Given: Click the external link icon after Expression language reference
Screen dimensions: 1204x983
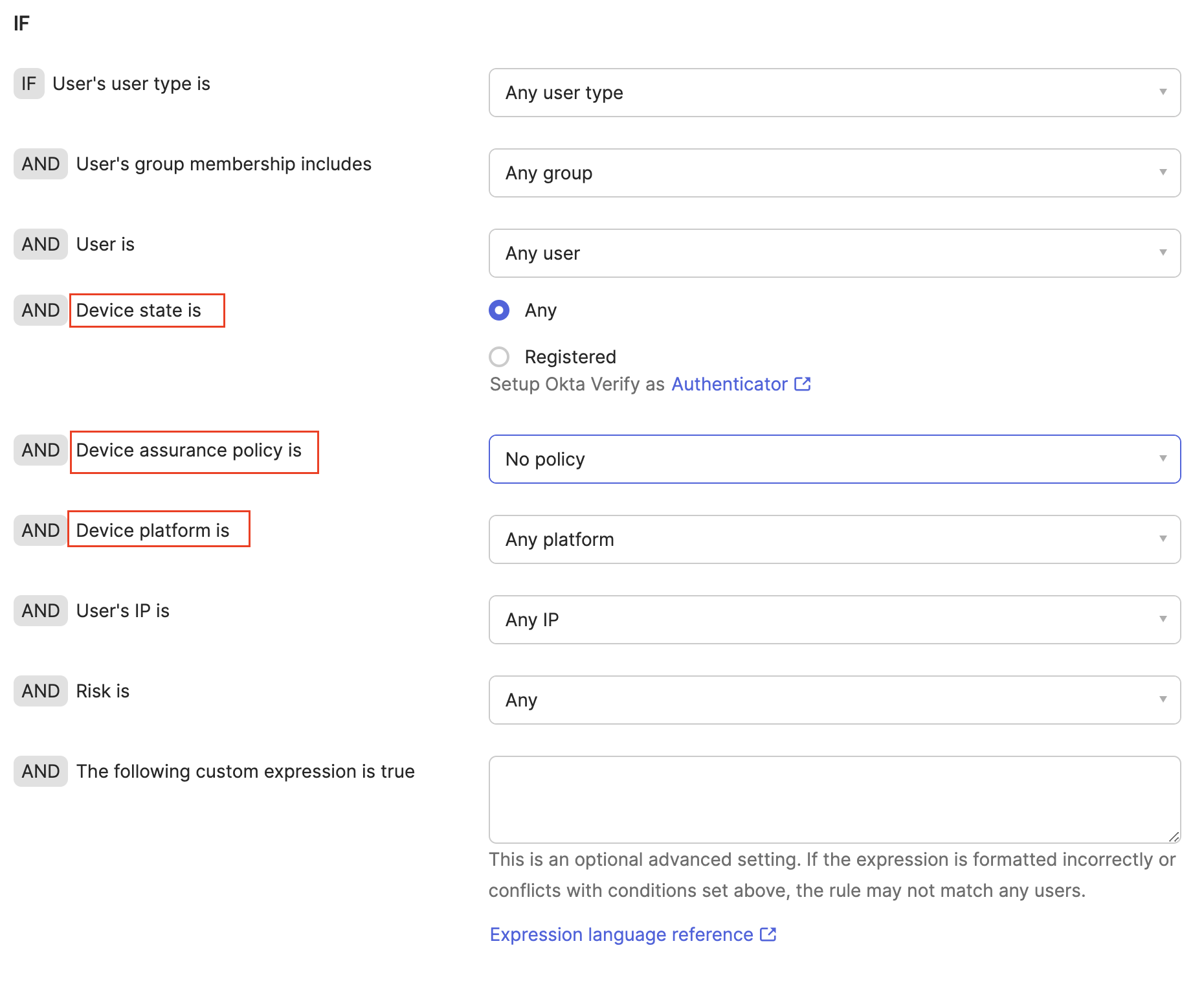Looking at the screenshot, I should pyautogui.click(x=768, y=934).
